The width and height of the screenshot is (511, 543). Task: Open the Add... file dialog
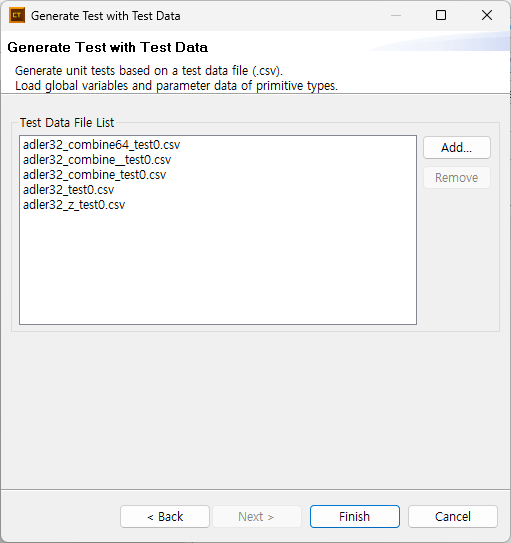click(x=457, y=148)
